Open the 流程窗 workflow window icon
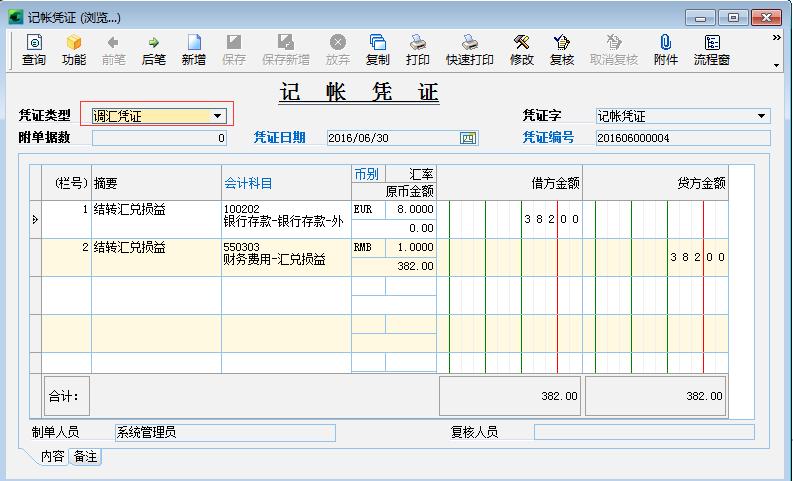This screenshot has height=481, width=793. 712,50
